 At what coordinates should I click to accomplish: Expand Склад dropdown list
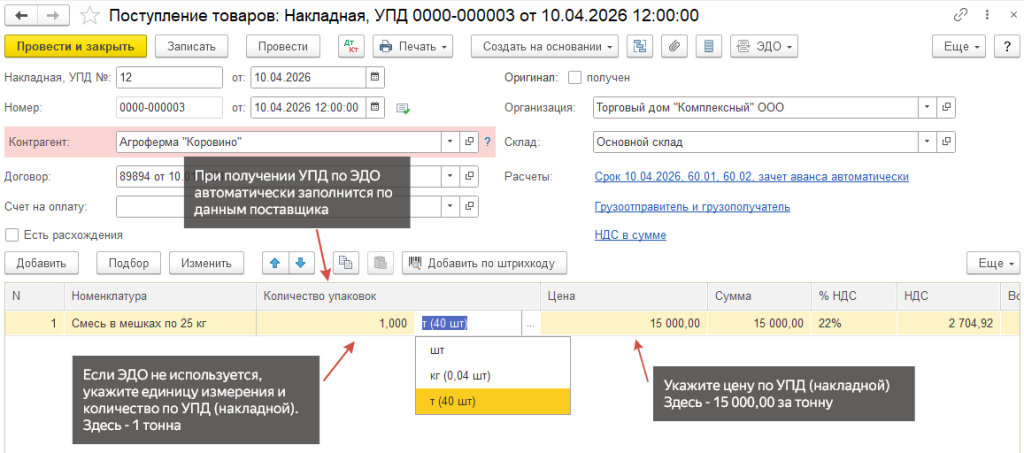(928, 142)
